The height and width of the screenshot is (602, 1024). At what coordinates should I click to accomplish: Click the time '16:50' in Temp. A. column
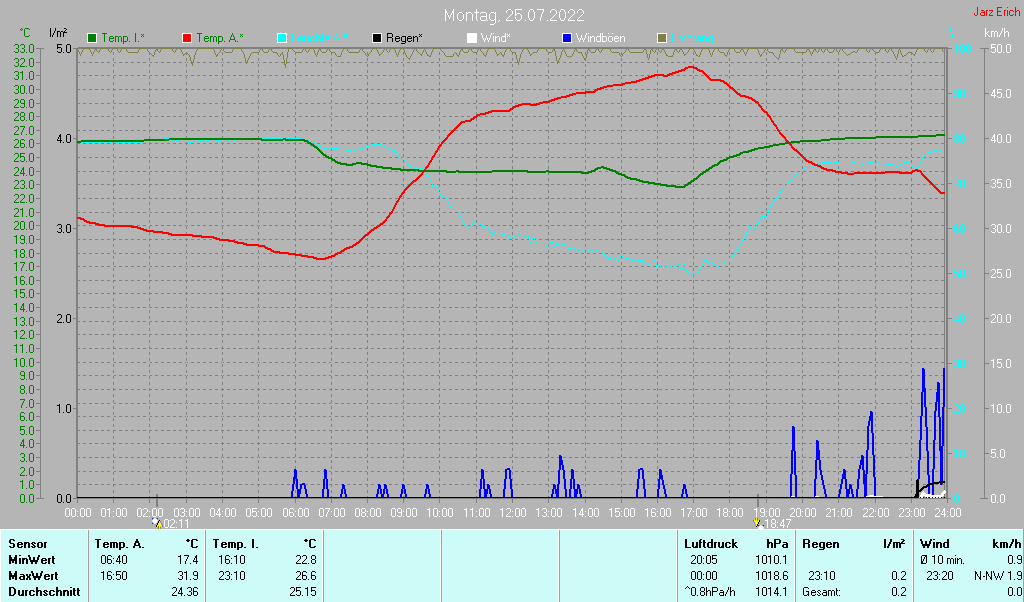coord(114,577)
